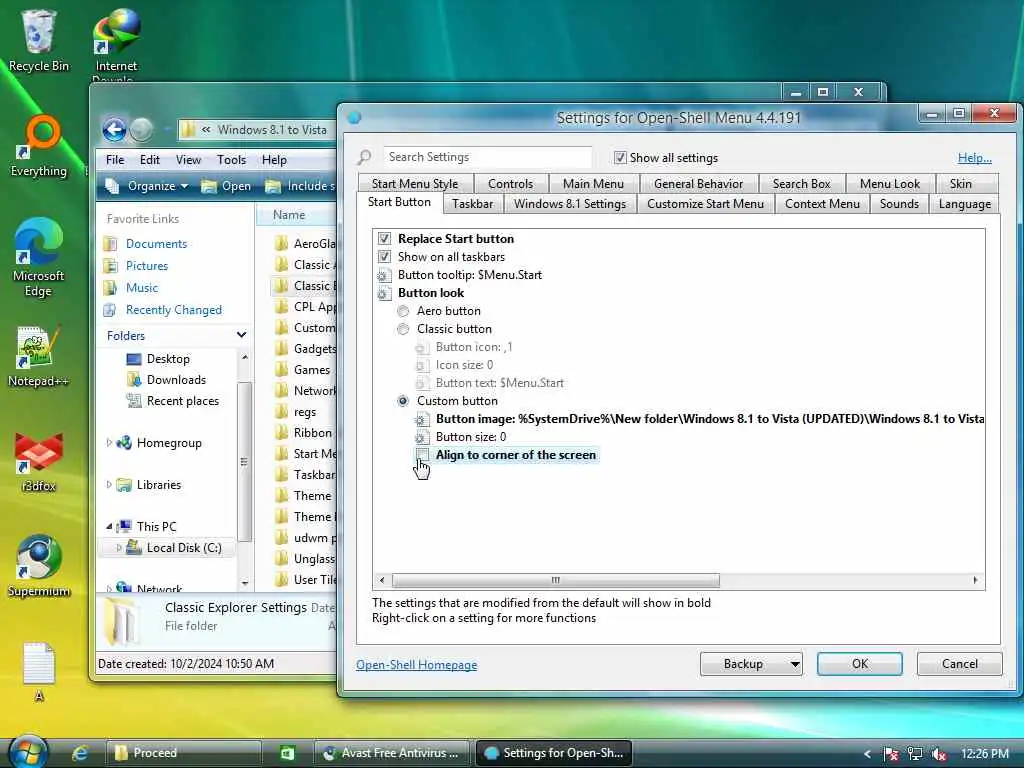Open the Documents favorite link
Viewport: 1024px width, 768px height.
156,244
